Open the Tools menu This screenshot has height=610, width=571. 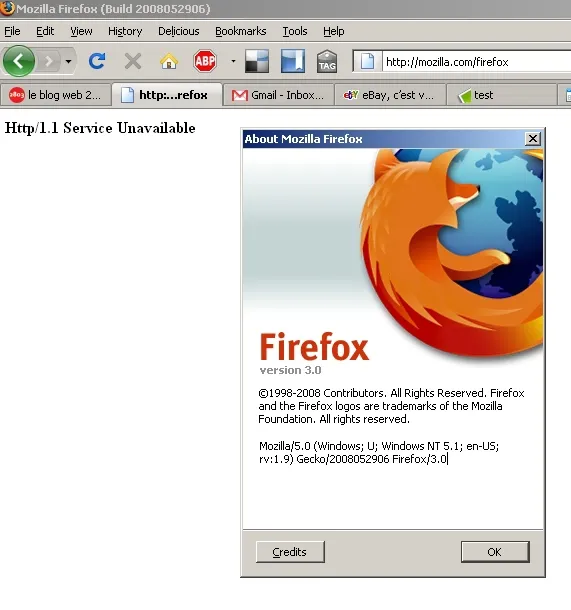click(x=295, y=31)
